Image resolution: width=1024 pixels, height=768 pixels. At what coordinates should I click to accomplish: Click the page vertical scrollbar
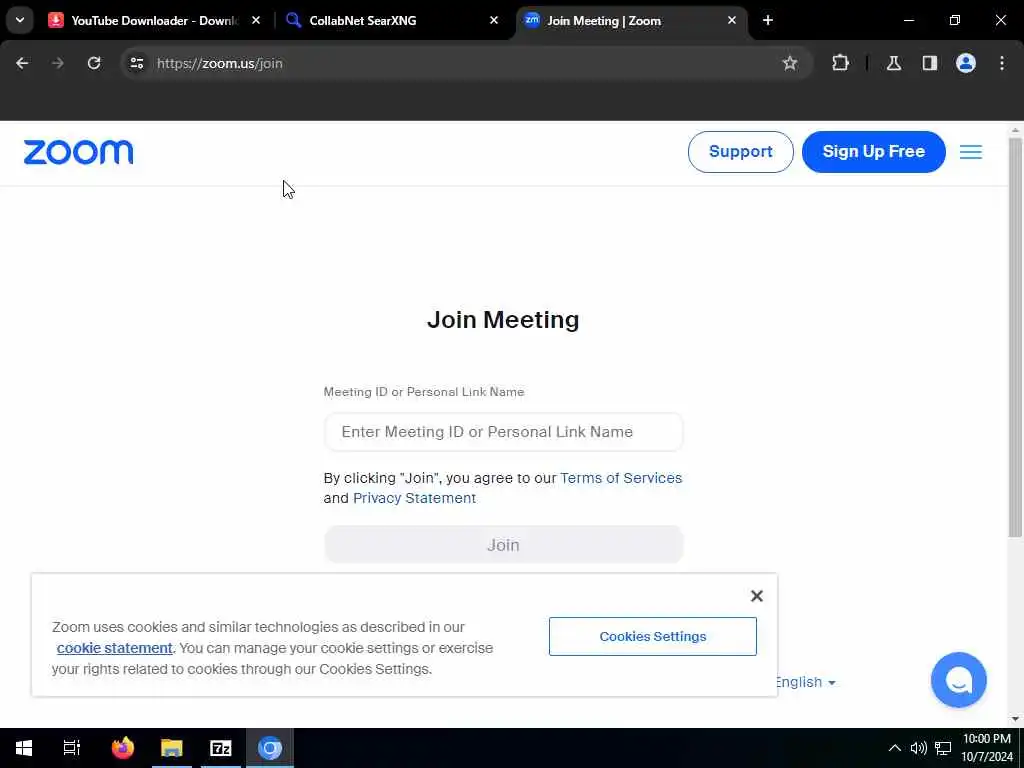click(1015, 336)
